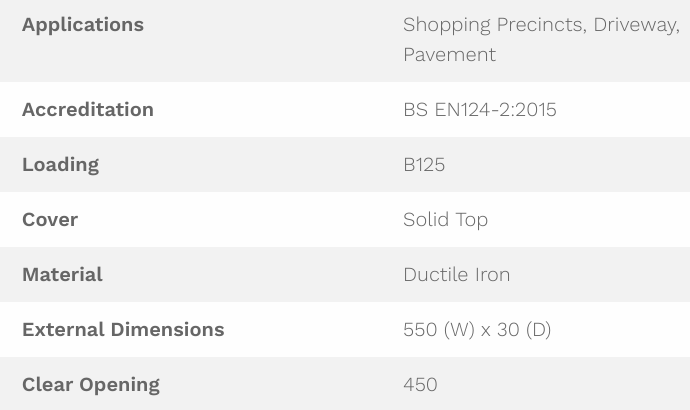
Task: Click the Material row label
Action: pyautogui.click(x=62, y=275)
